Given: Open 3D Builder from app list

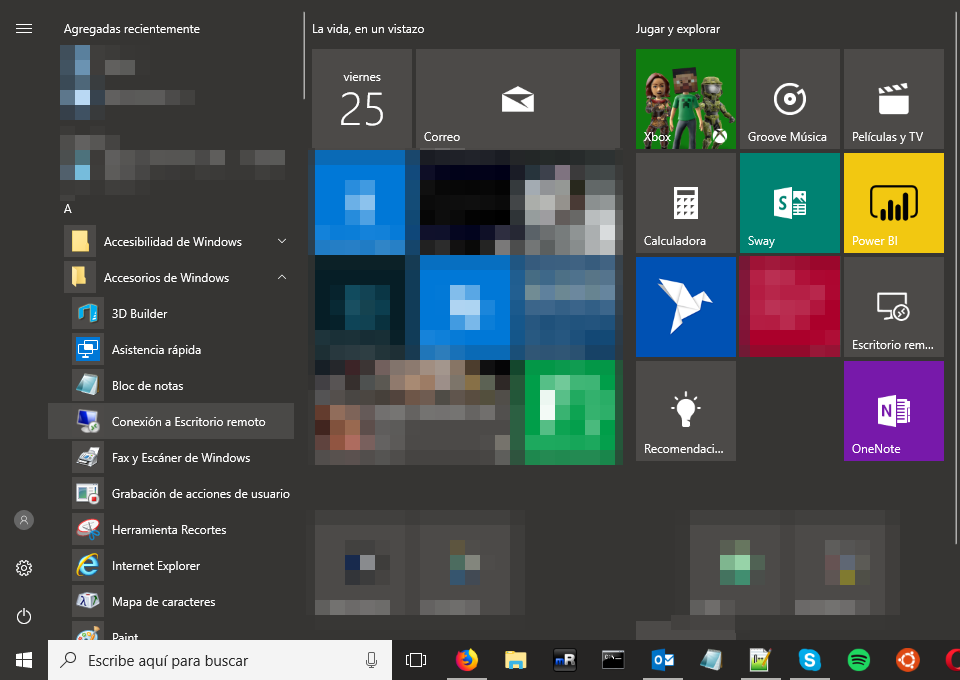Looking at the screenshot, I should [x=171, y=313].
